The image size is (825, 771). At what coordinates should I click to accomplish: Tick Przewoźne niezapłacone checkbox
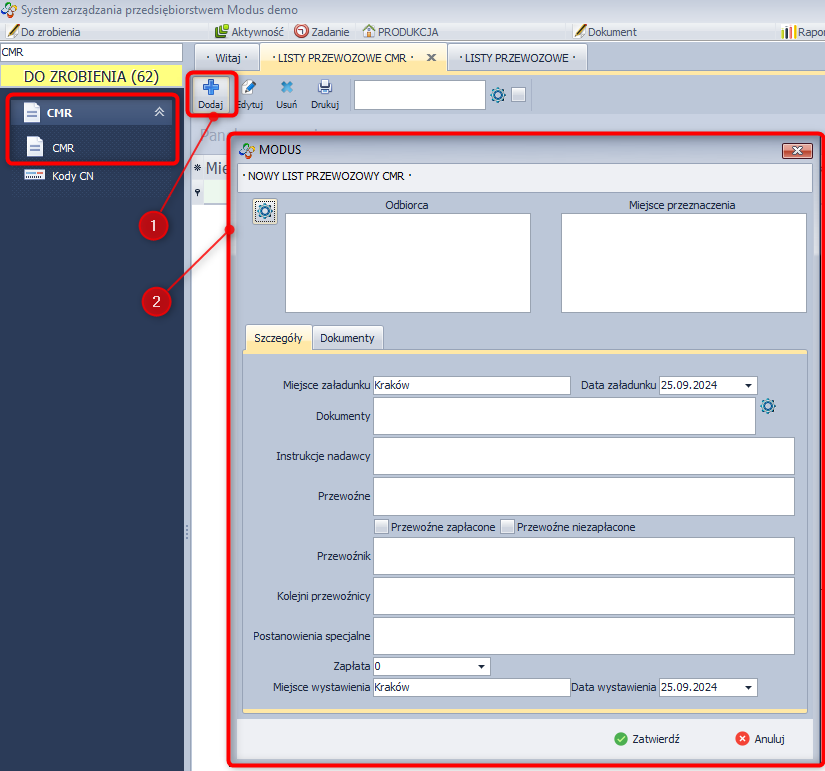pyautogui.click(x=507, y=527)
